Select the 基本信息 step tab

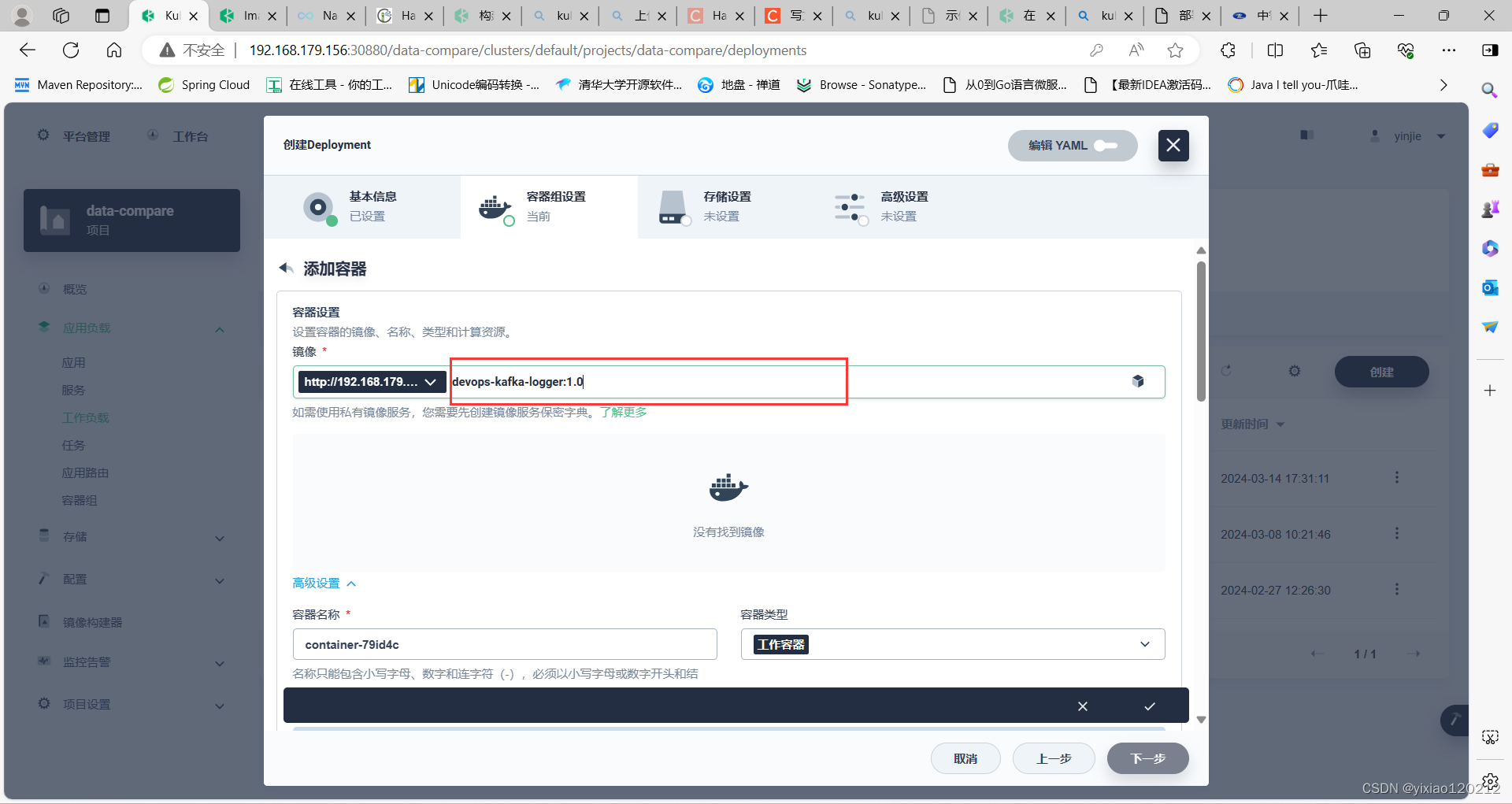click(362, 206)
